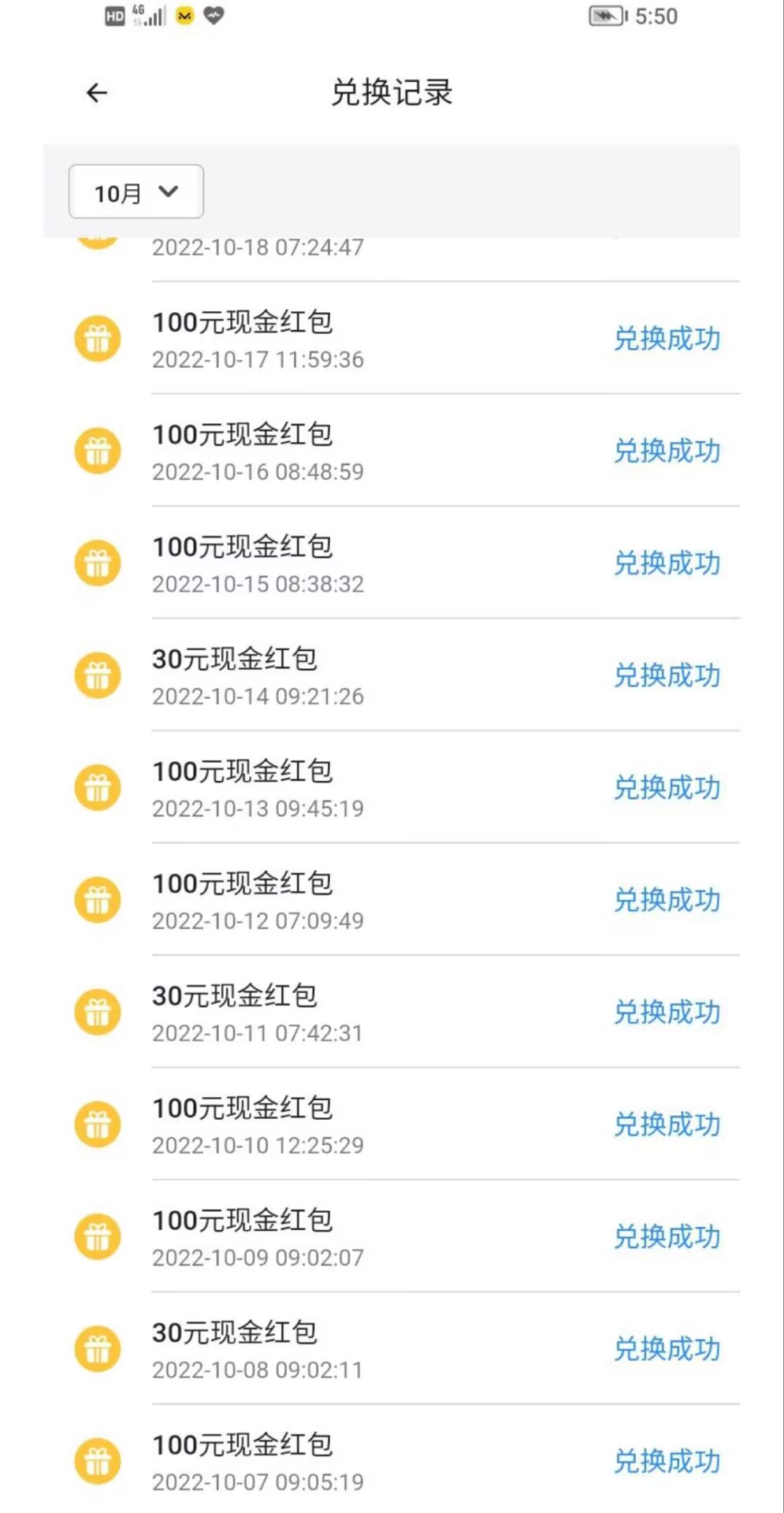
Task: Click gift icon for 2022-10-07 record
Action: click(x=98, y=1461)
